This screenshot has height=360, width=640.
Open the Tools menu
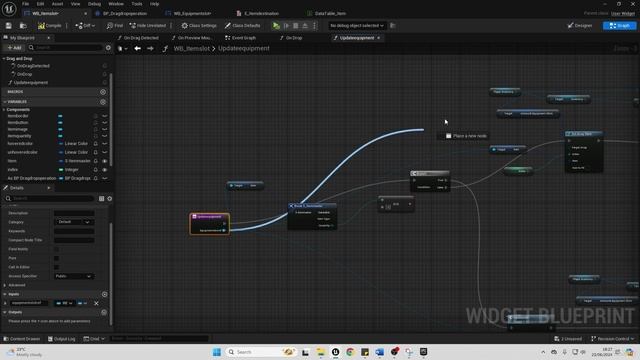[x=137, y=4]
